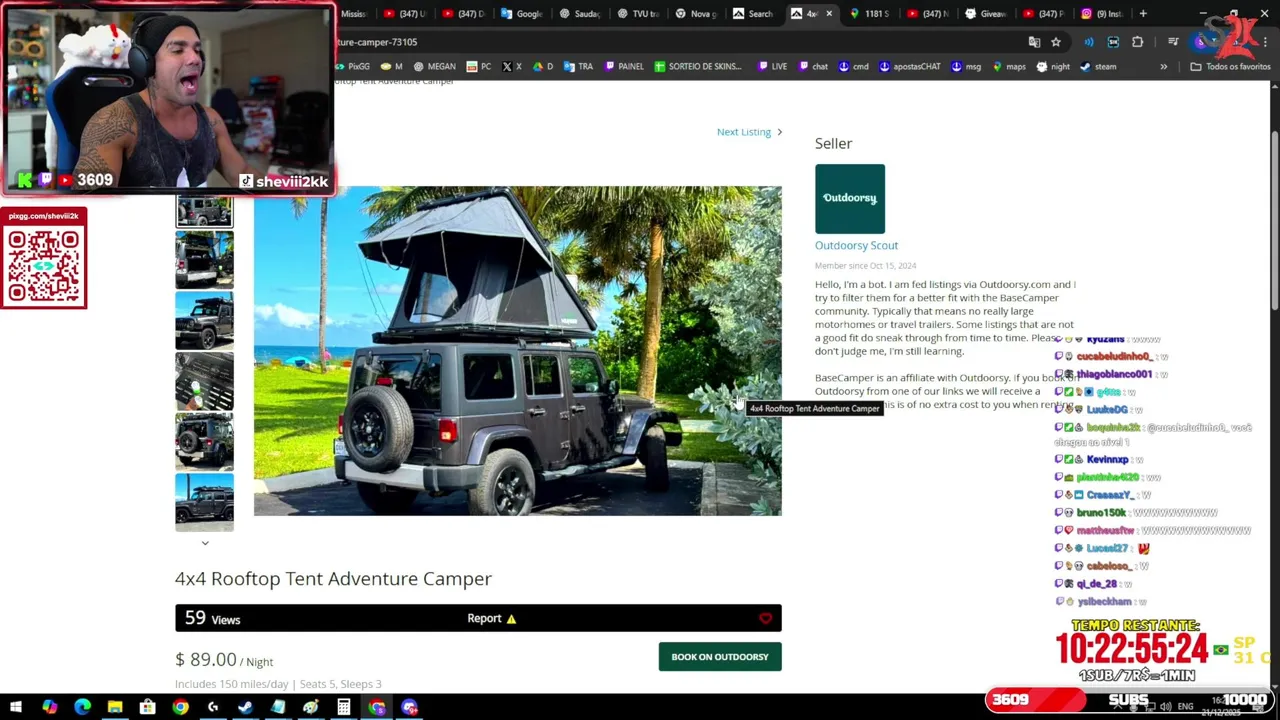Bookmark this page with the star icon
This screenshot has height=720, width=1280.
[x=1056, y=42]
